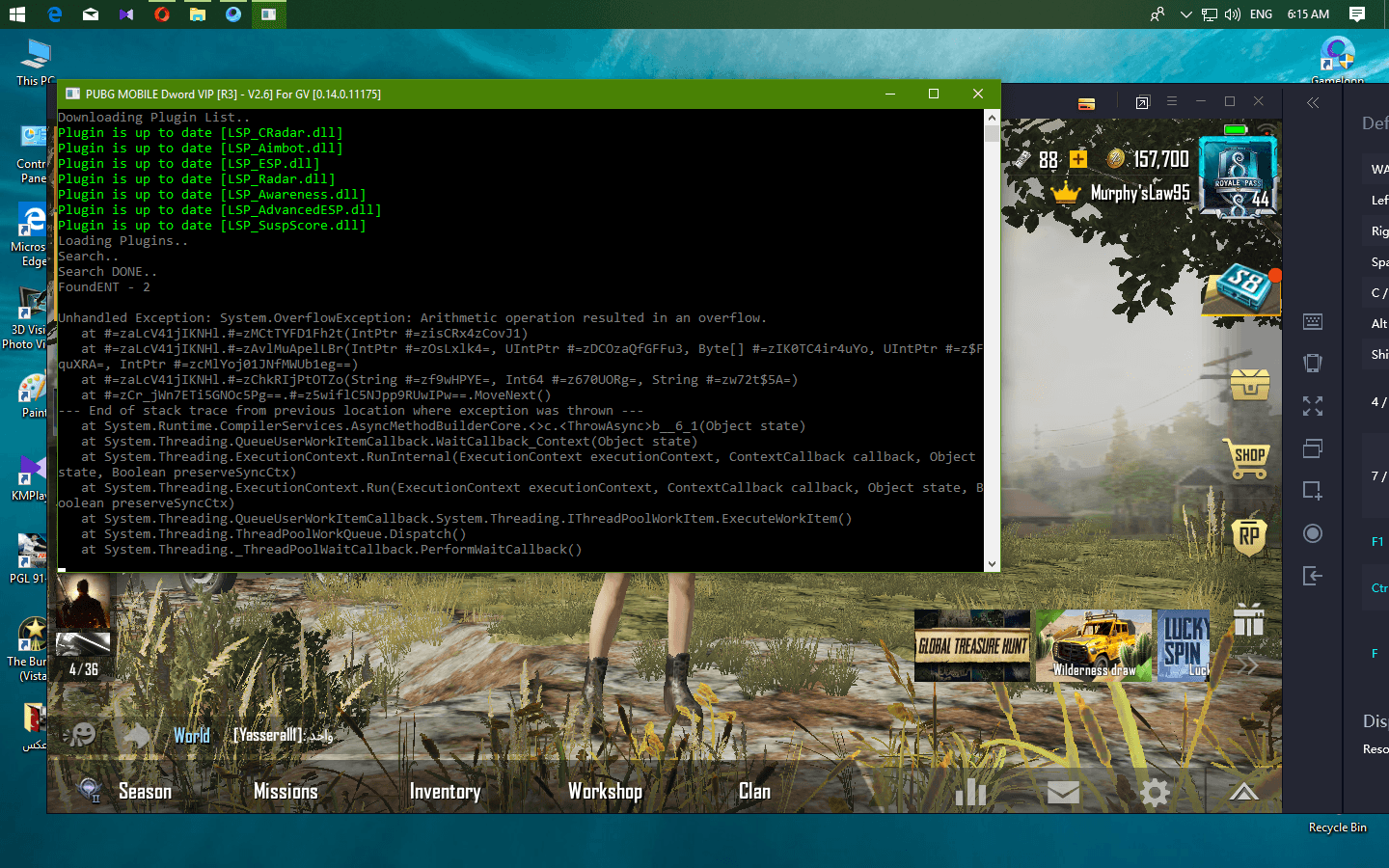The height and width of the screenshot is (868, 1389).
Task: Open the Gameloop multi-window icon
Action: (1313, 448)
